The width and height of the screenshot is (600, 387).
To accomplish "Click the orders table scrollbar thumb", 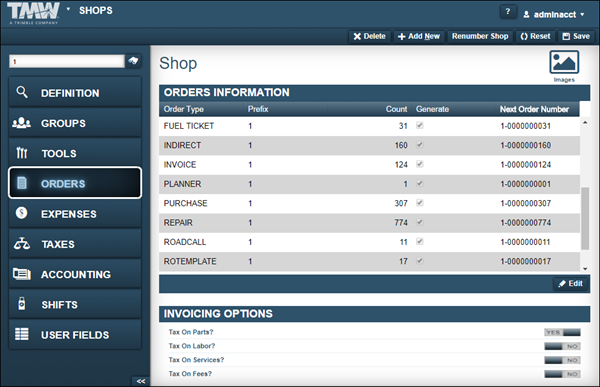I will tap(585, 218).
